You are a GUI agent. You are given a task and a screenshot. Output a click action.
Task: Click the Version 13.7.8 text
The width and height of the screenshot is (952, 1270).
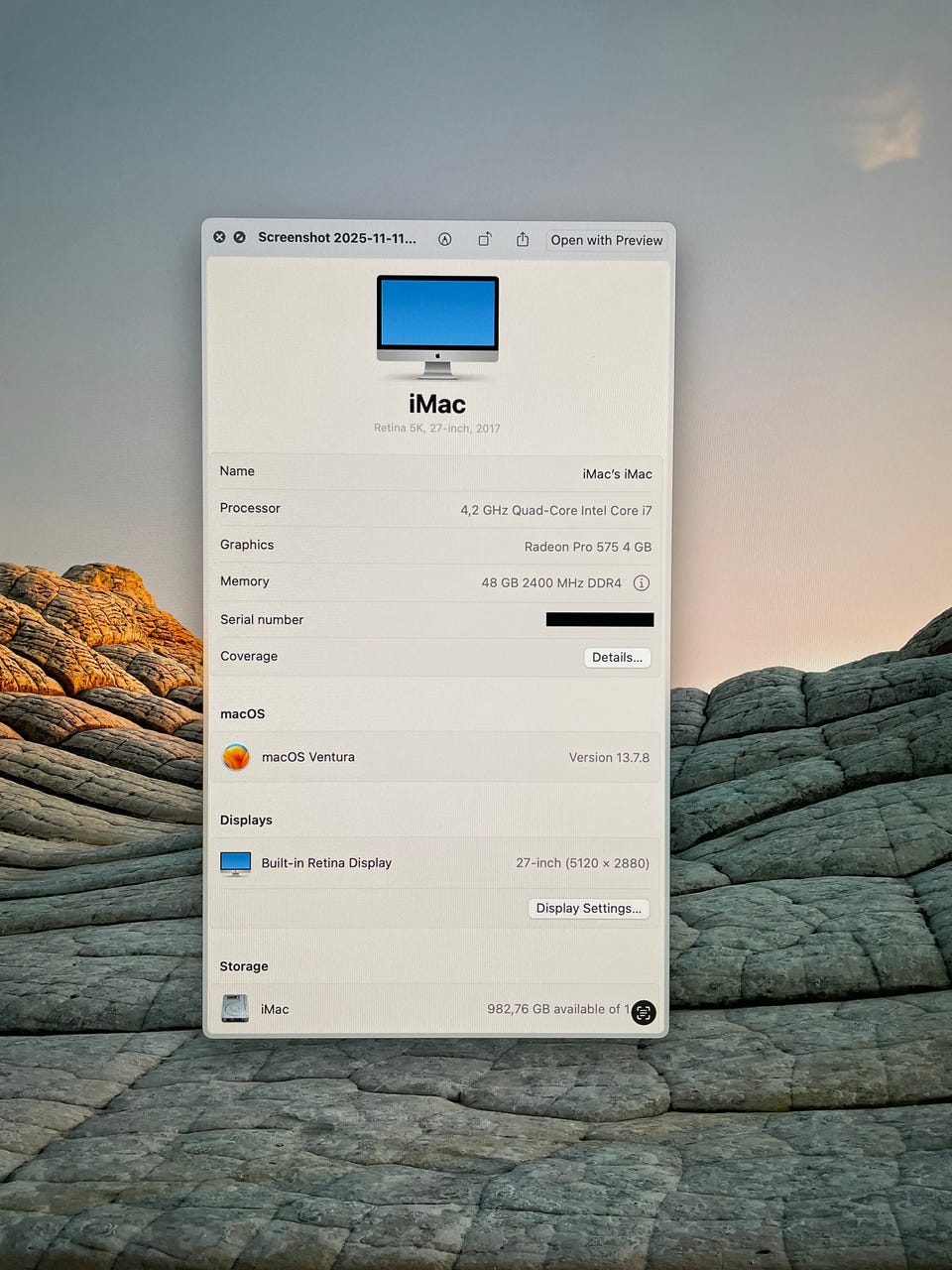point(609,757)
